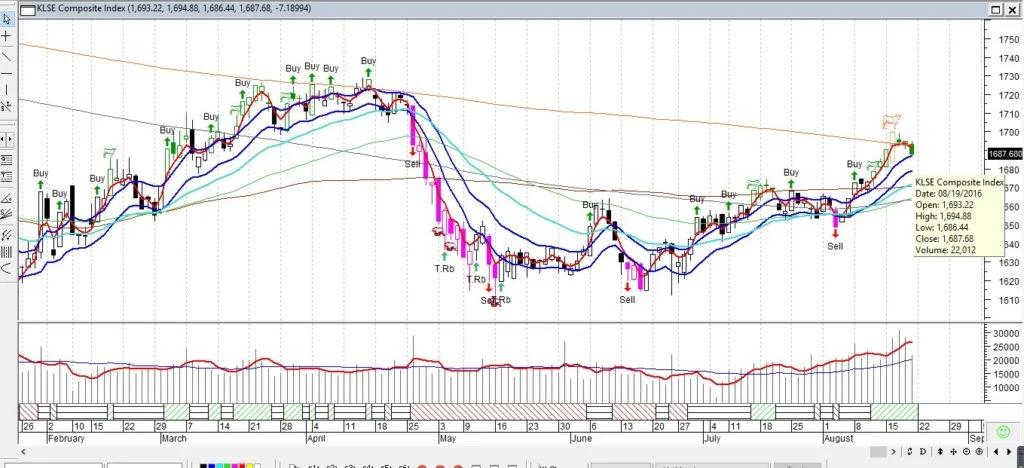Zoom out the chart with minus icon
The width and height of the screenshot is (1024, 468).
tap(967, 452)
